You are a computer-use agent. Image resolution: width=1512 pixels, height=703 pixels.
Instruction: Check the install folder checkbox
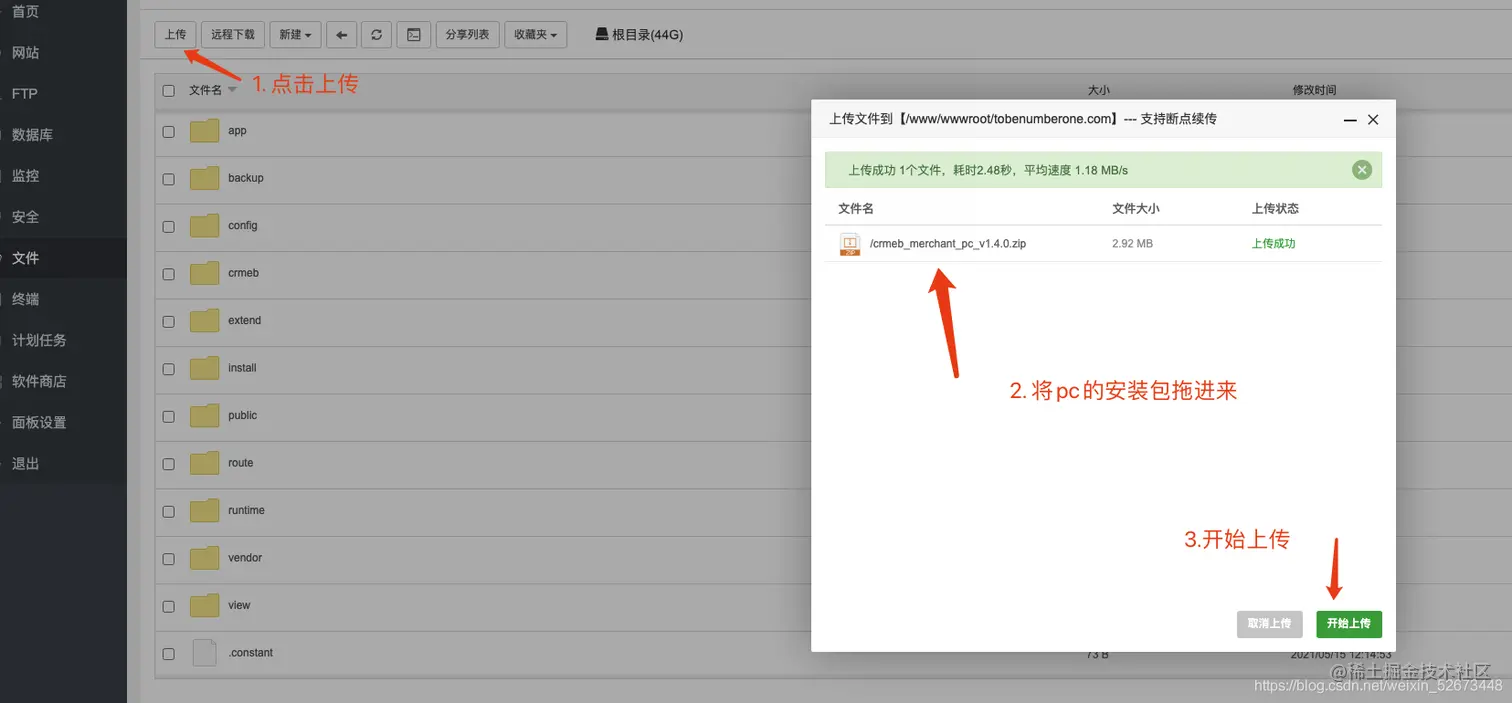(168, 369)
